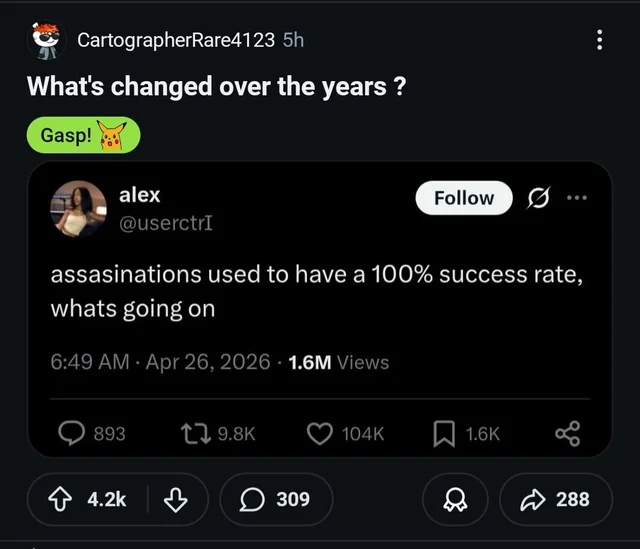The height and width of the screenshot is (549, 640).
Task: Click the circle-slash icon beside Follow
Action: (x=540, y=198)
